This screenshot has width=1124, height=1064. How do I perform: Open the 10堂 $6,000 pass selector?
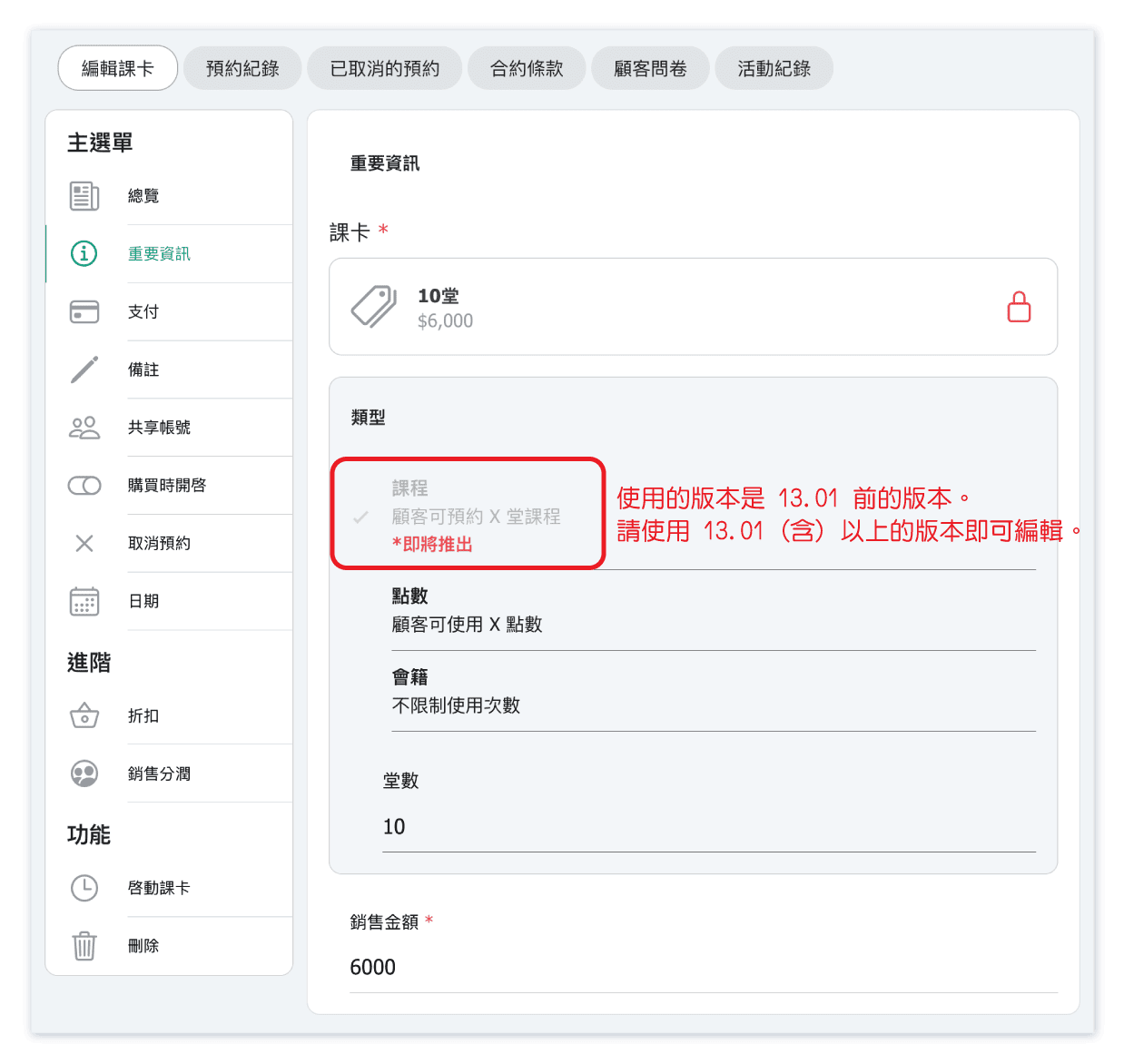pyautogui.click(x=692, y=307)
